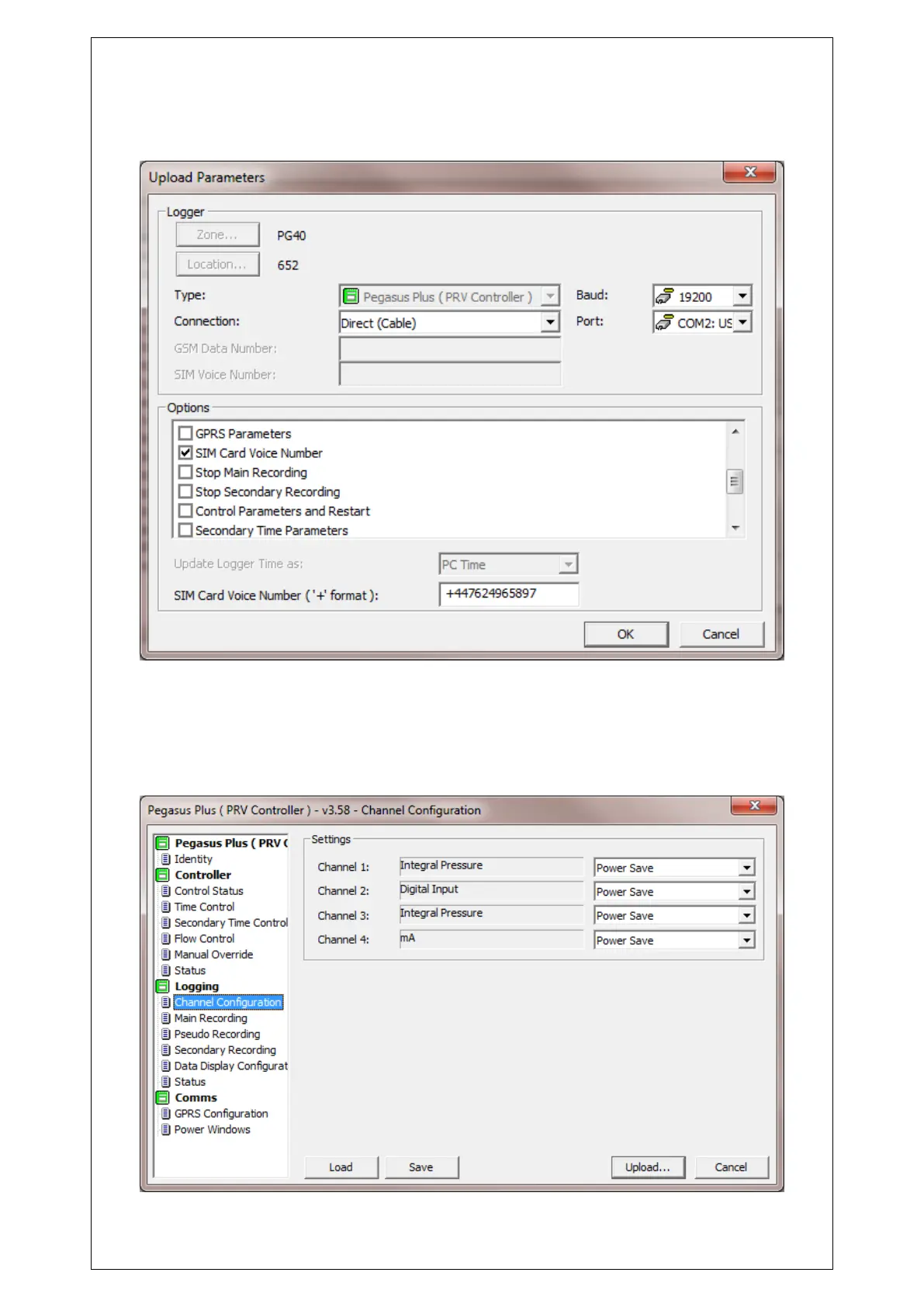Click the SIM Card Voice Number input field
924x1307 pixels.
pyautogui.click(x=509, y=594)
